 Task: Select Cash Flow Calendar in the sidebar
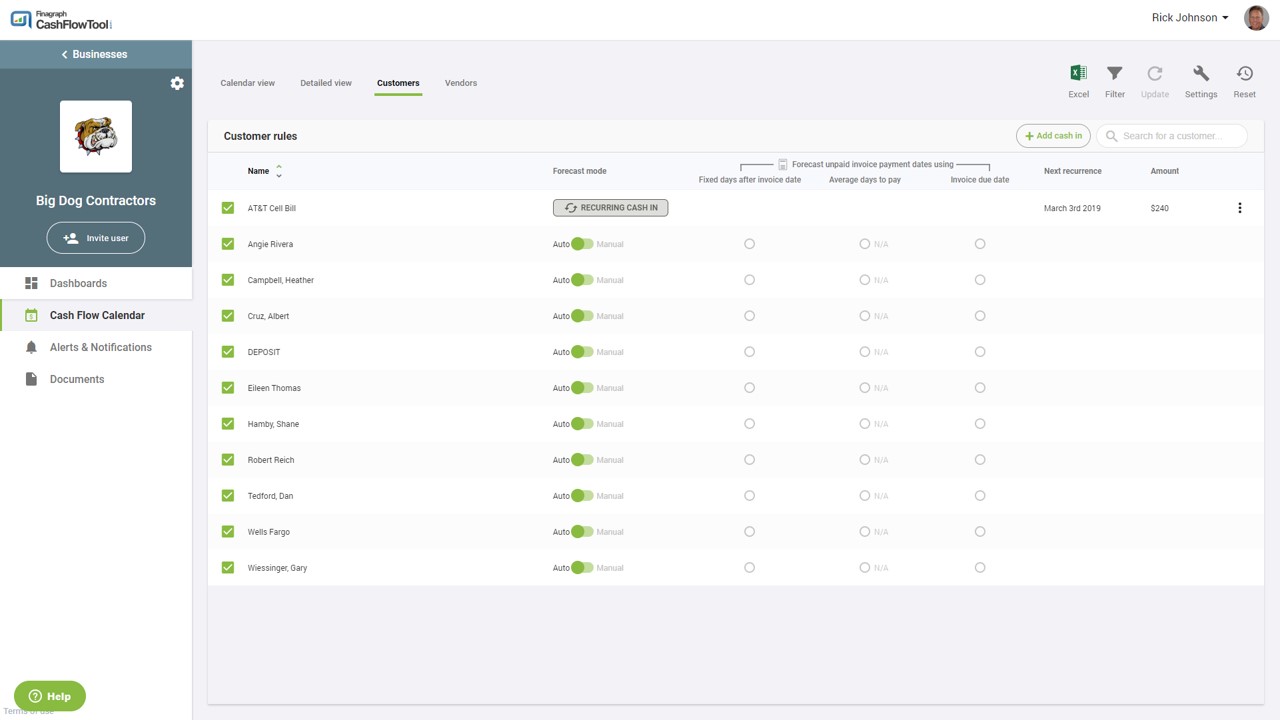pos(96,315)
